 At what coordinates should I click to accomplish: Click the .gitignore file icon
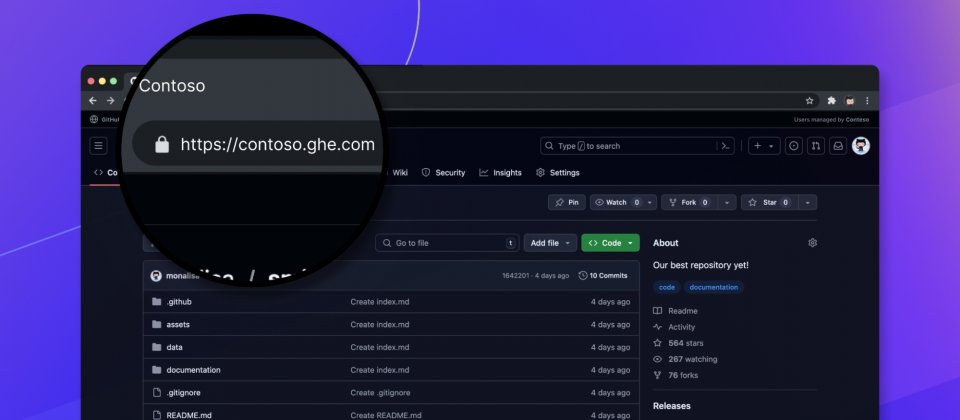click(x=157, y=392)
